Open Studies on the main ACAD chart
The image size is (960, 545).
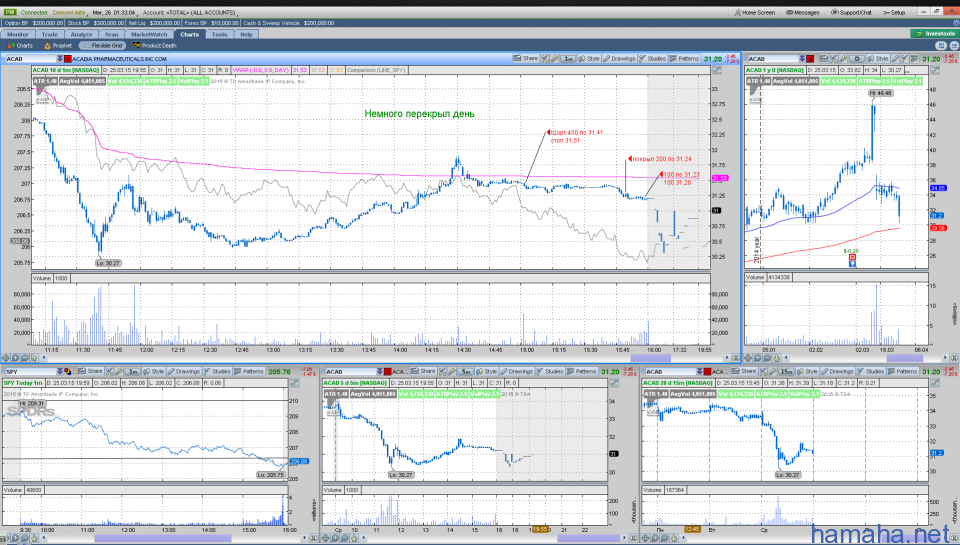tap(652, 58)
